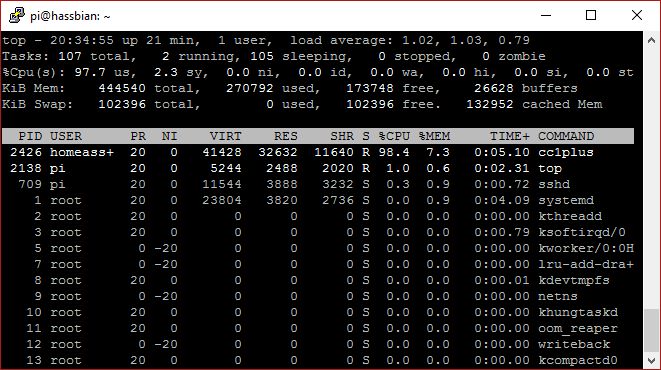Click the 23804 VIRT value for systemd
The width and height of the screenshot is (661, 370).
coord(222,200)
